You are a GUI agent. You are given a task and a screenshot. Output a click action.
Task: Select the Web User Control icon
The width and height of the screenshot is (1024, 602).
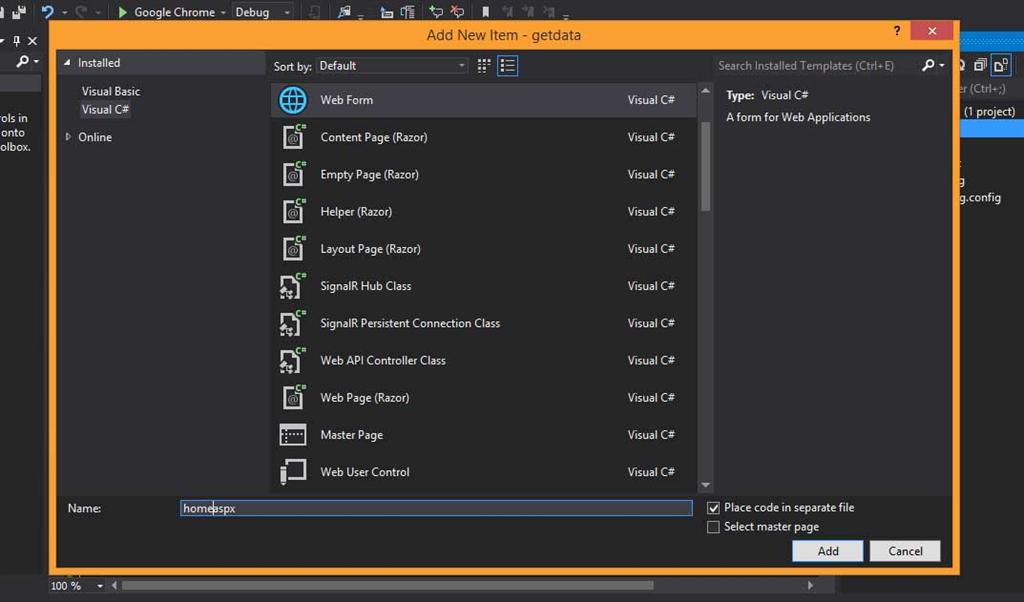pos(293,472)
